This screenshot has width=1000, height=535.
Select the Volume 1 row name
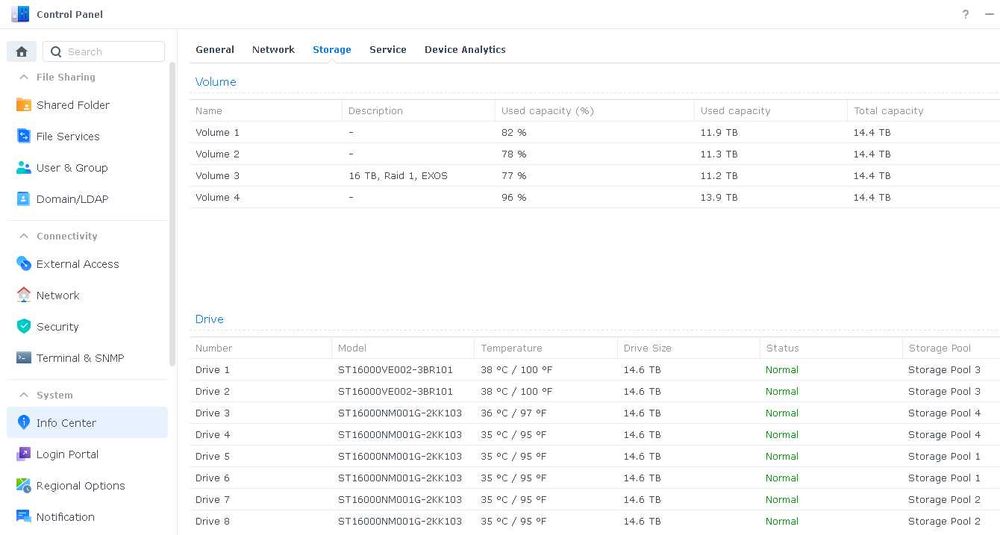[217, 133]
